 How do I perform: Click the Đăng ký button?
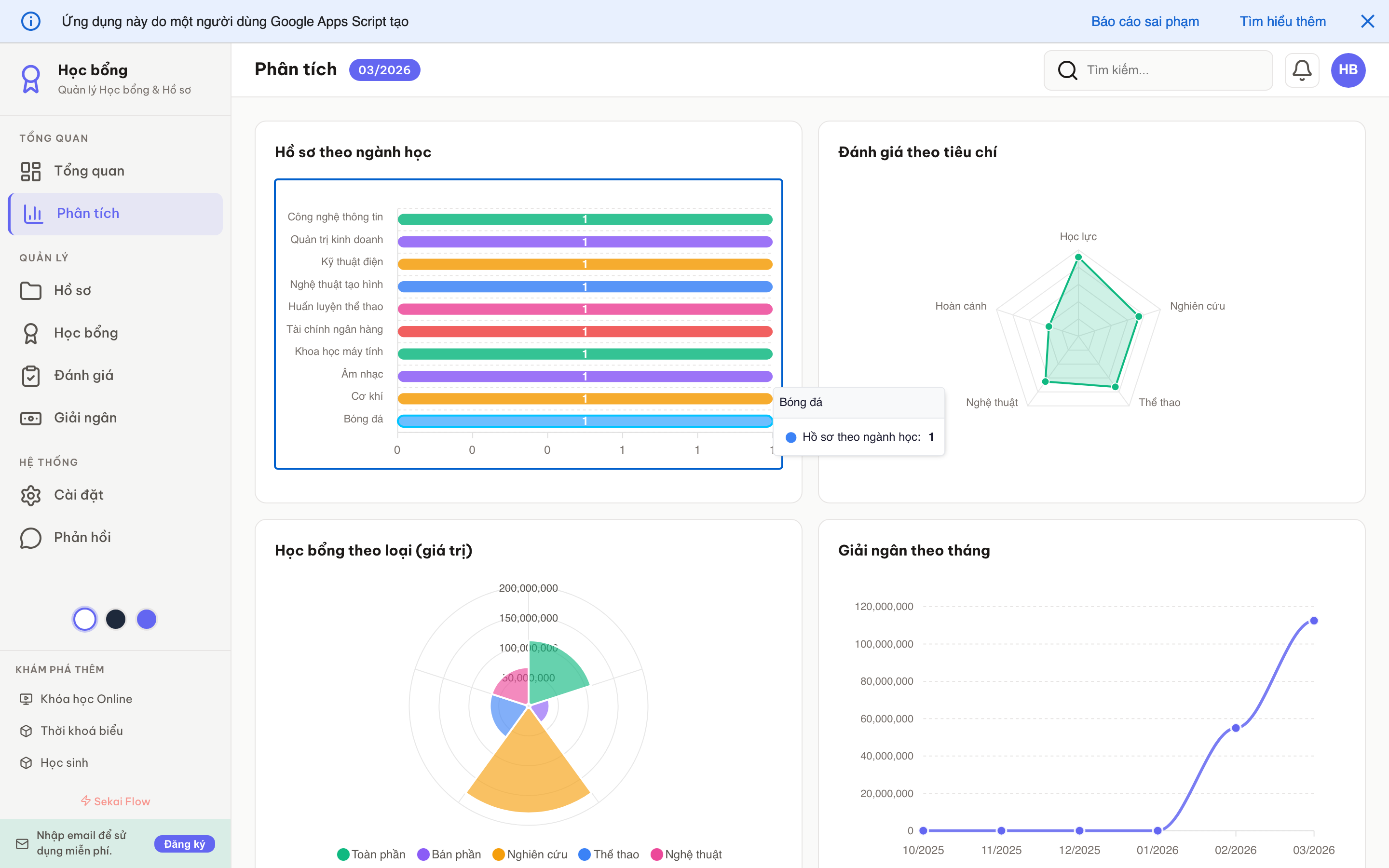click(x=184, y=843)
